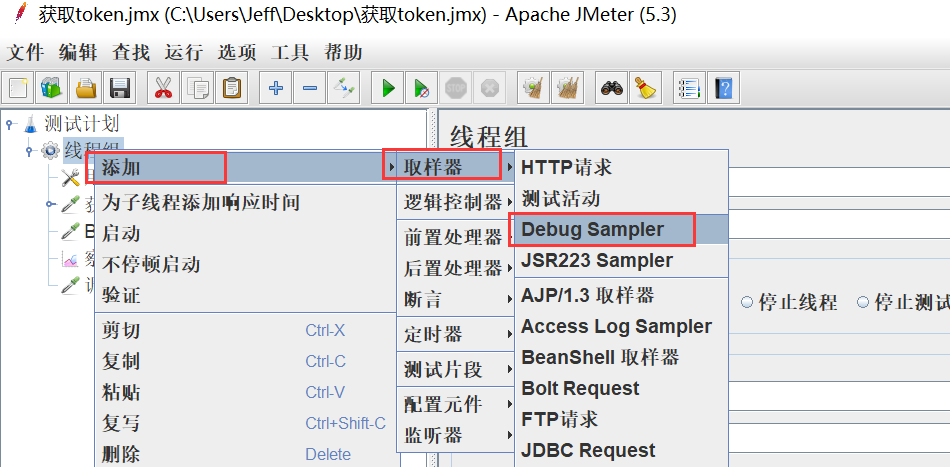950x467 pixels.
Task: Open the 查找 menu
Action: 130,53
